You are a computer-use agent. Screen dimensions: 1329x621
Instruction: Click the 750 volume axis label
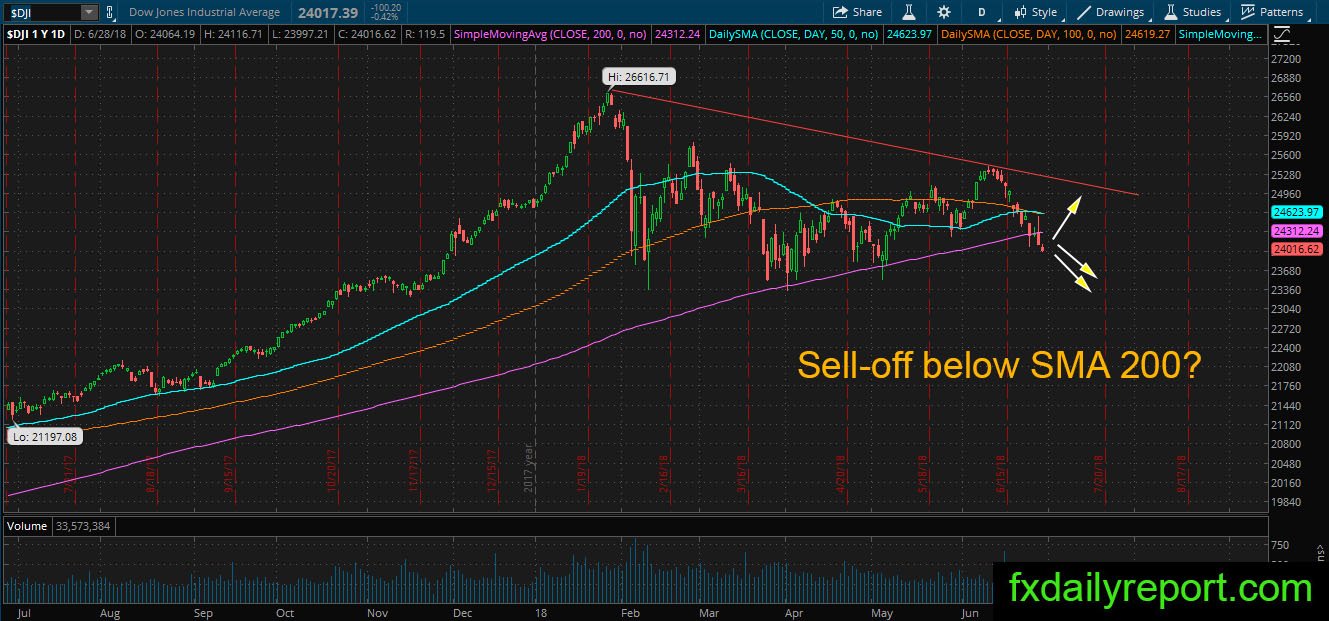click(x=1279, y=545)
